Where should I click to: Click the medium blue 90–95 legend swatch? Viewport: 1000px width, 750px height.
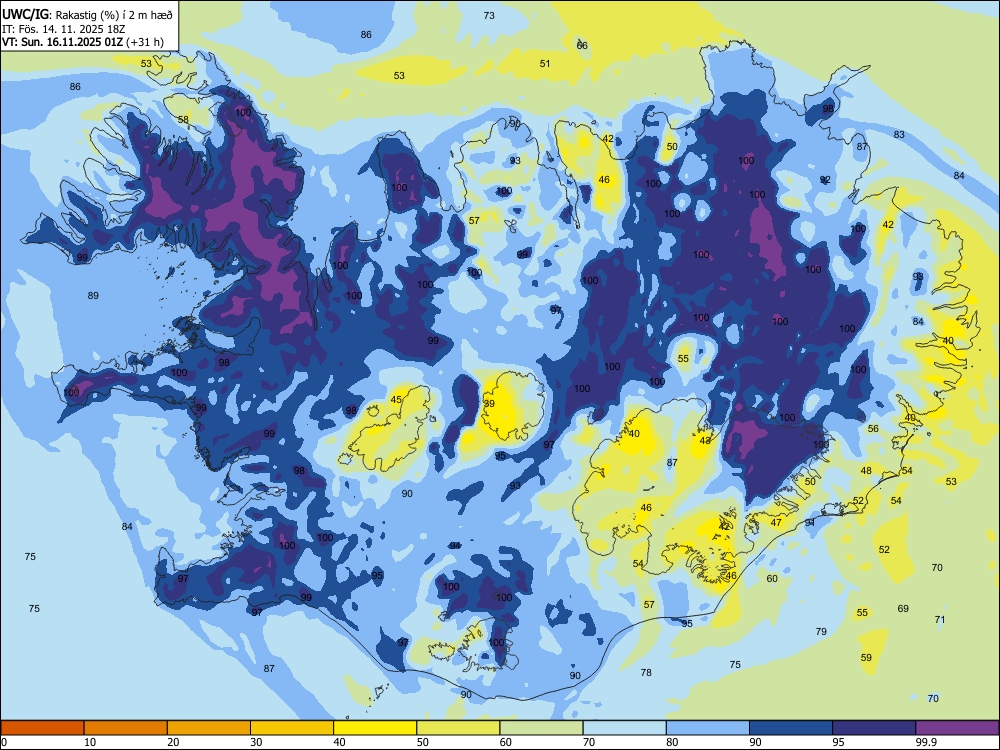tap(791, 728)
